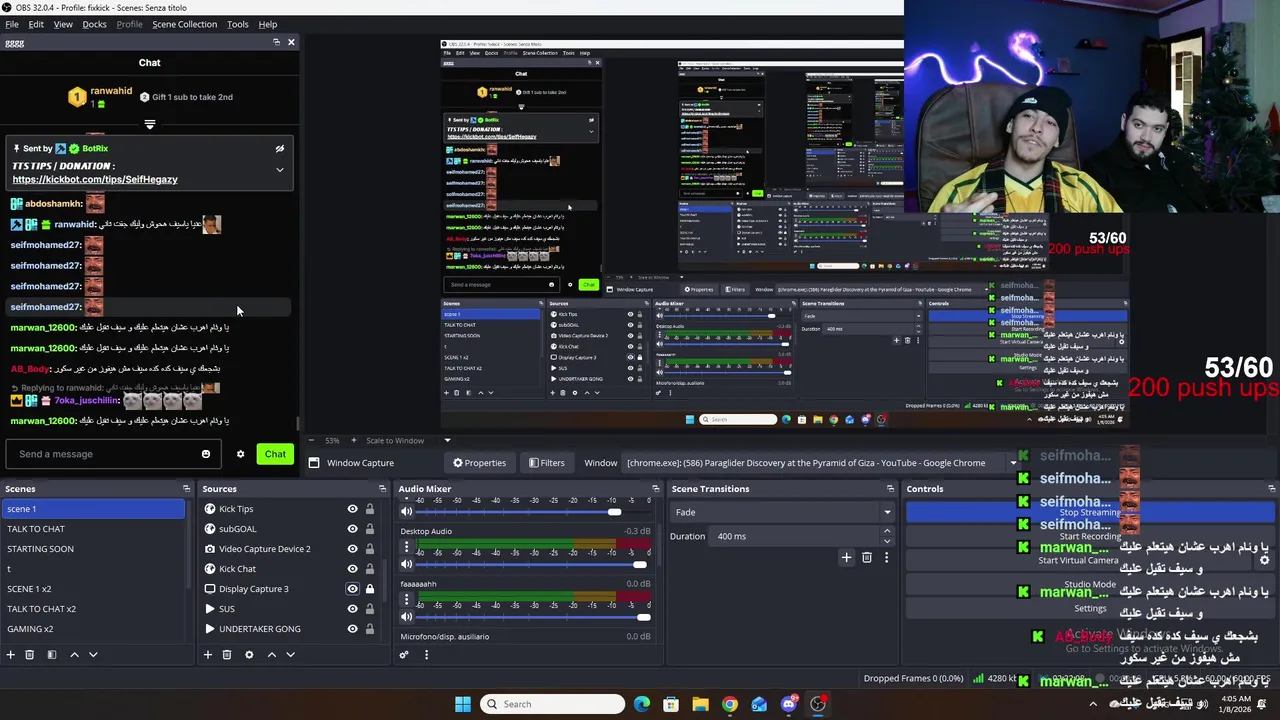Hide the subGOAL source
This screenshot has width=1280, height=720.
pyautogui.click(x=352, y=529)
